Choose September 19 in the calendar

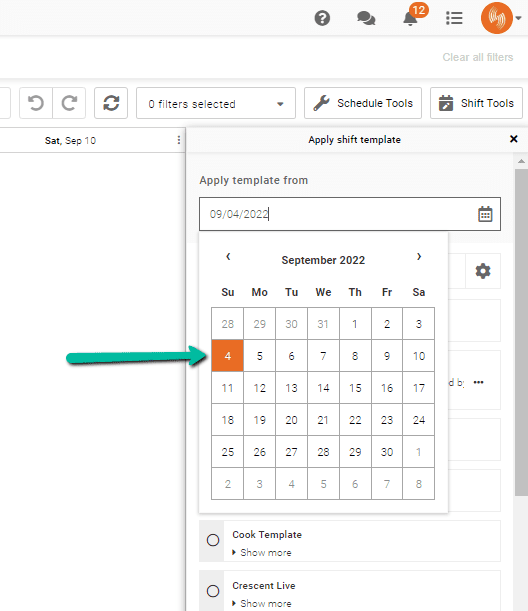click(x=260, y=420)
